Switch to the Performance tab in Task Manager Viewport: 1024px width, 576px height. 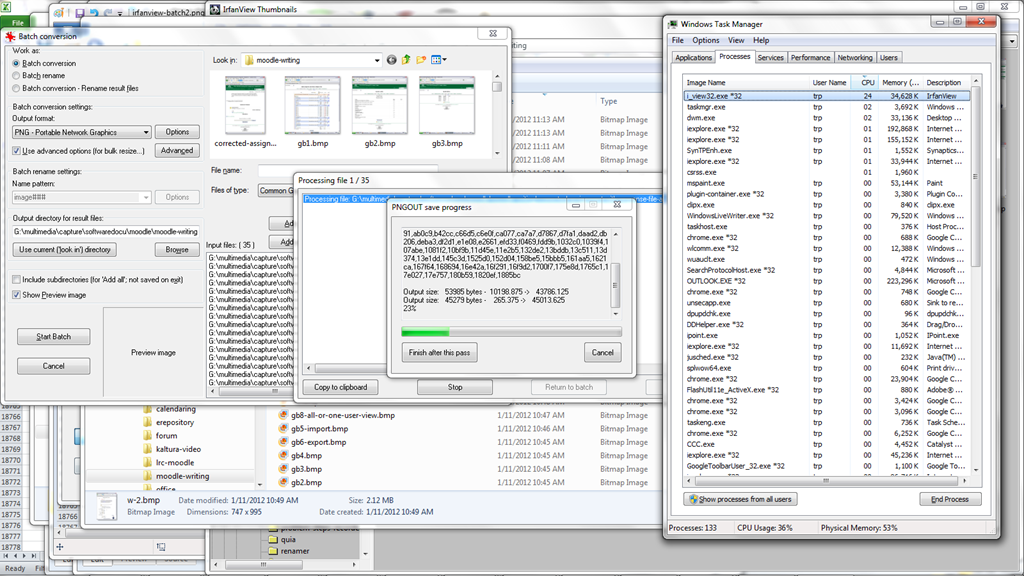[810, 58]
